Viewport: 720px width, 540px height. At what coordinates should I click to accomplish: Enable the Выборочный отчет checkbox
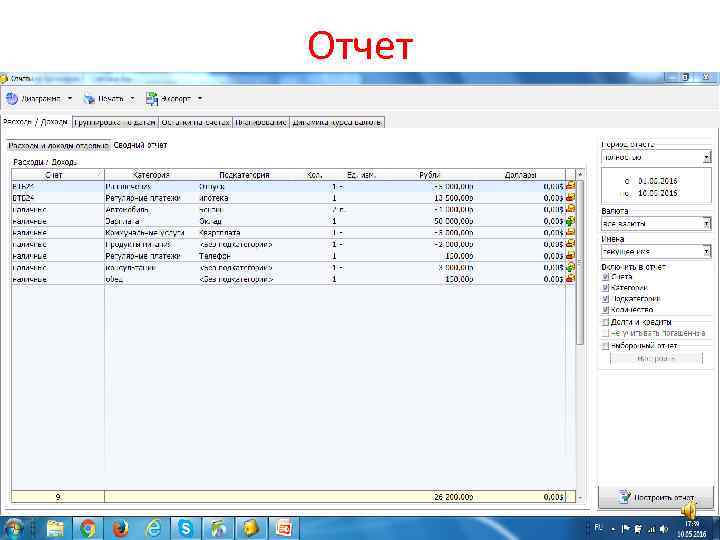click(x=605, y=345)
